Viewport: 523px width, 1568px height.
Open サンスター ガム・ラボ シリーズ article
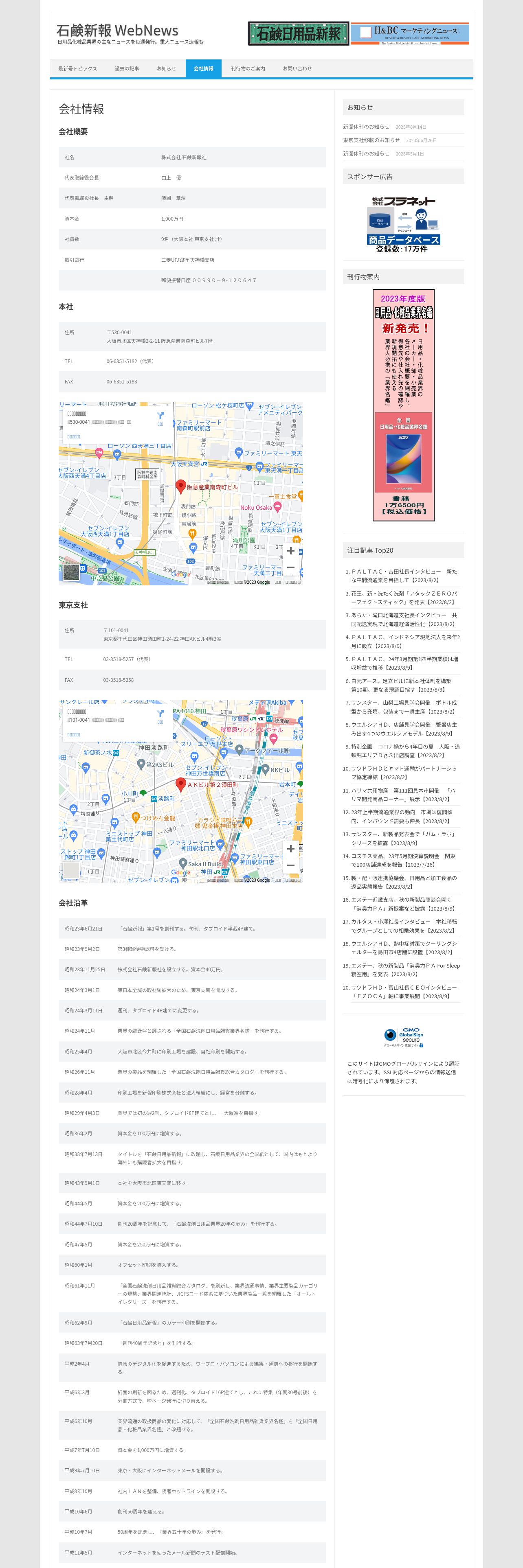(403, 839)
